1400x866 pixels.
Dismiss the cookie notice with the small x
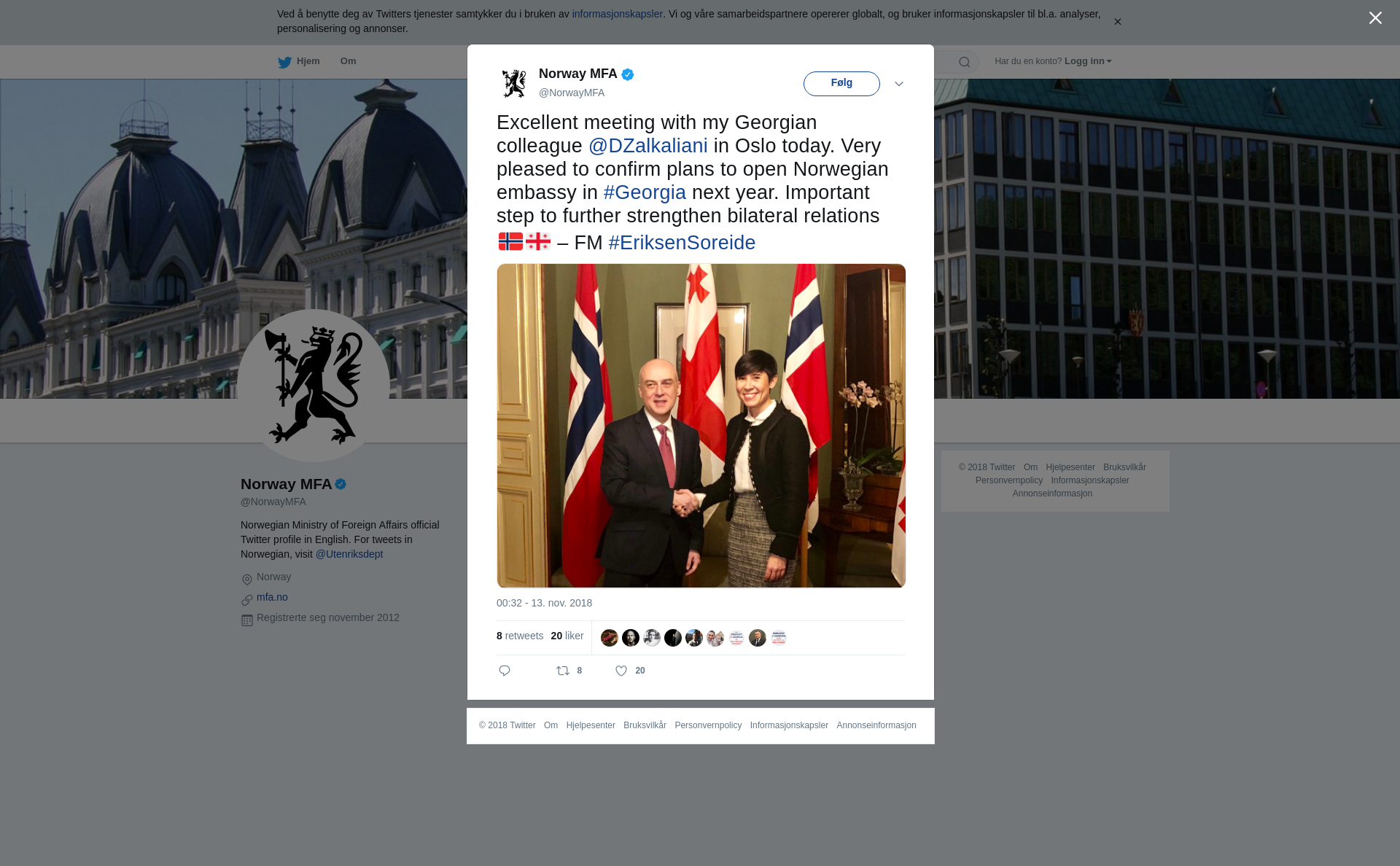(1117, 22)
